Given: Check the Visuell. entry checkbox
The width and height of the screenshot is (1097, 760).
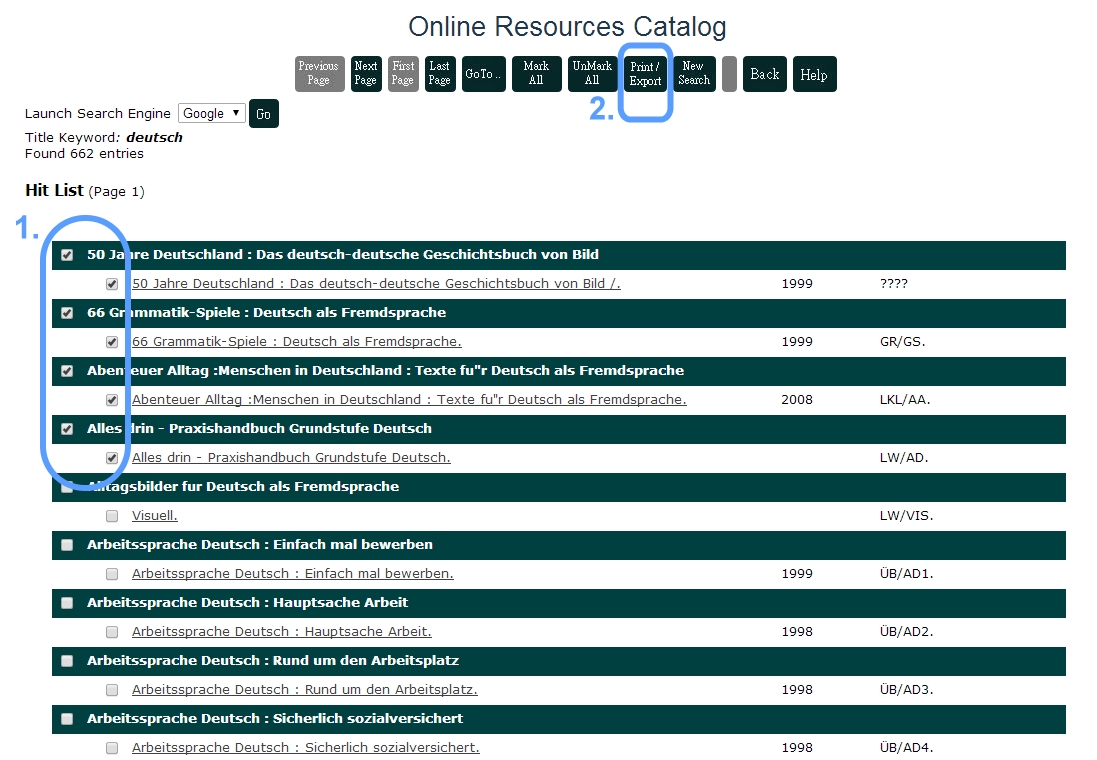Looking at the screenshot, I should tap(112, 516).
